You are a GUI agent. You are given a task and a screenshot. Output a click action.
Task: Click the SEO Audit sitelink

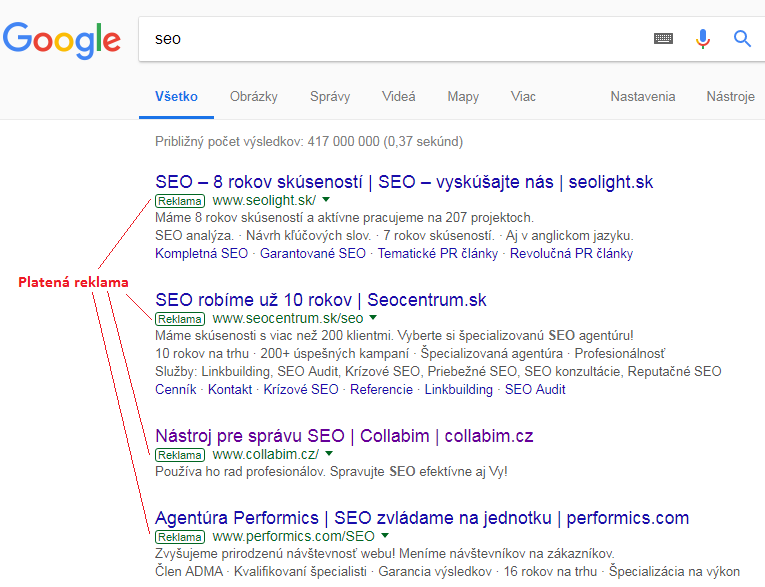coord(535,389)
